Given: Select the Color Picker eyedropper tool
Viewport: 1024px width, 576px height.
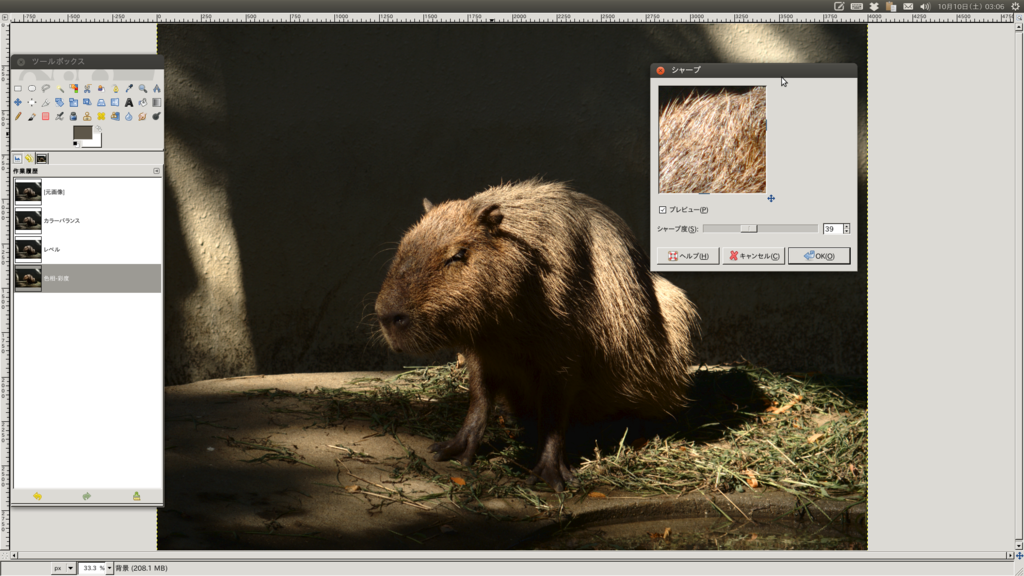Looking at the screenshot, I should point(129,88).
